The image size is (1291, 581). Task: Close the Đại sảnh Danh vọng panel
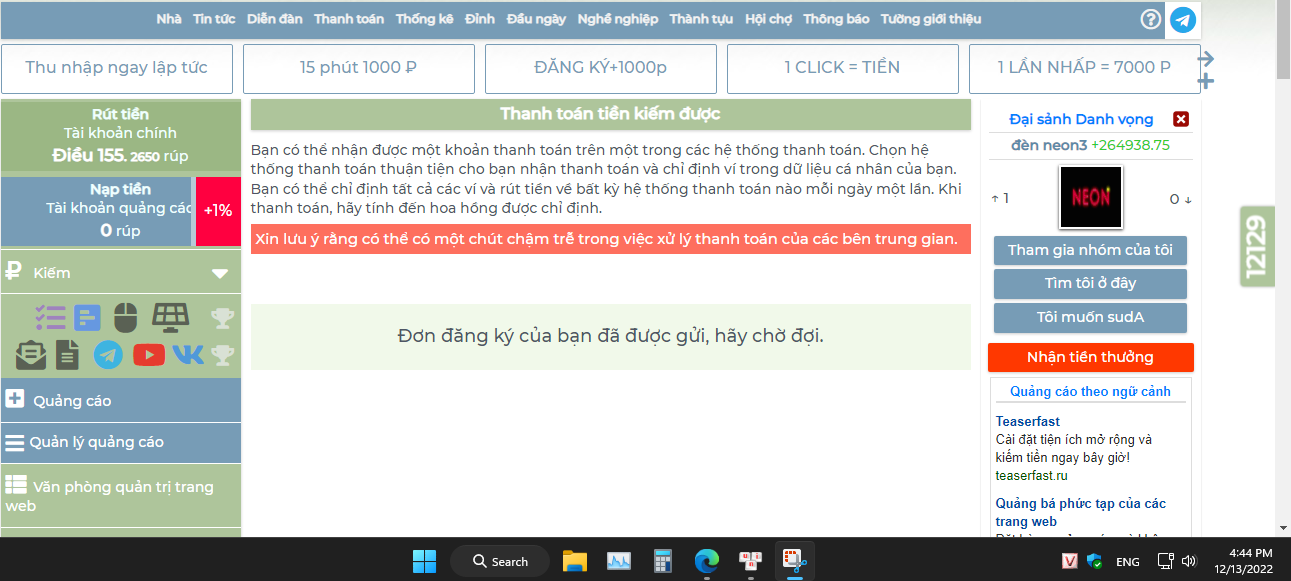pos(1181,119)
